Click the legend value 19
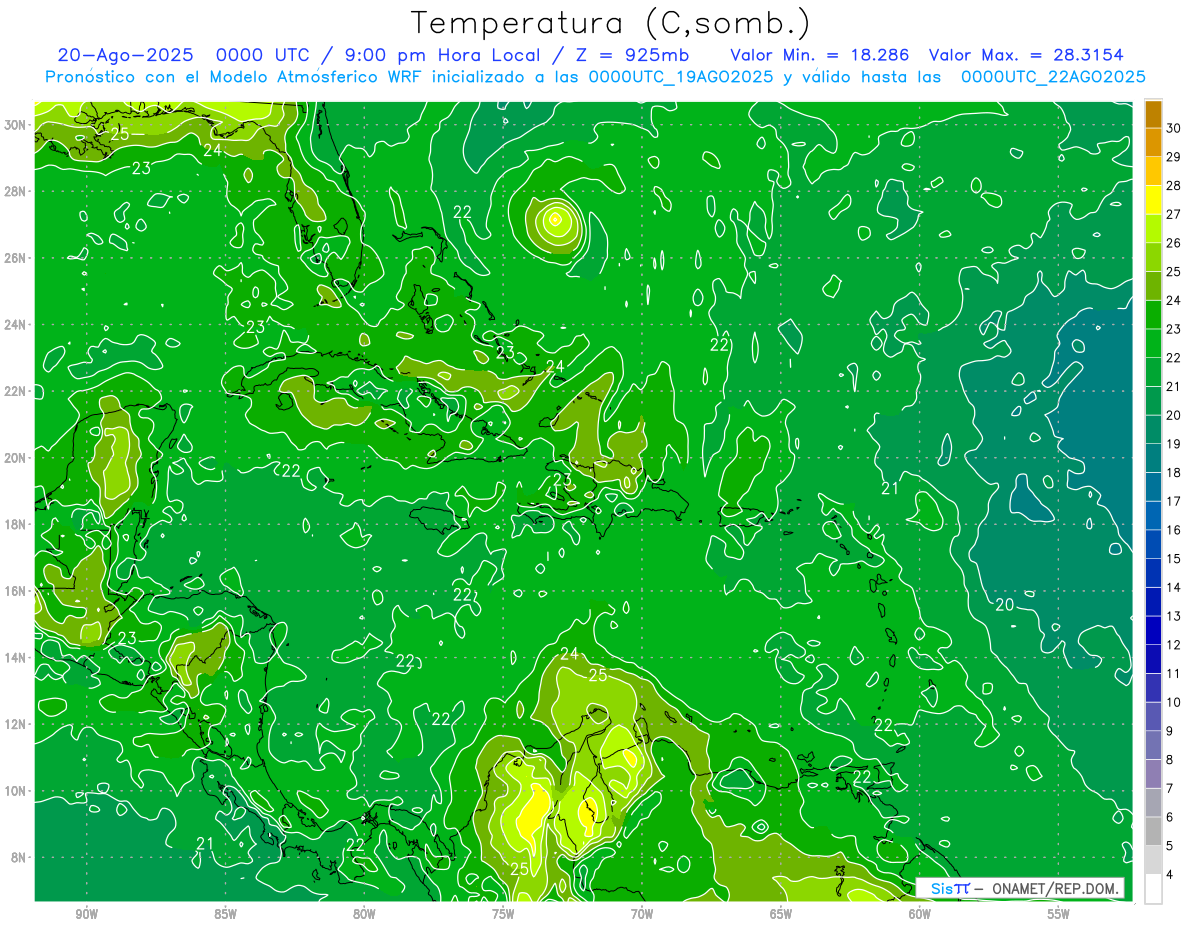Screen dimensions: 1200x927 [x=1173, y=444]
